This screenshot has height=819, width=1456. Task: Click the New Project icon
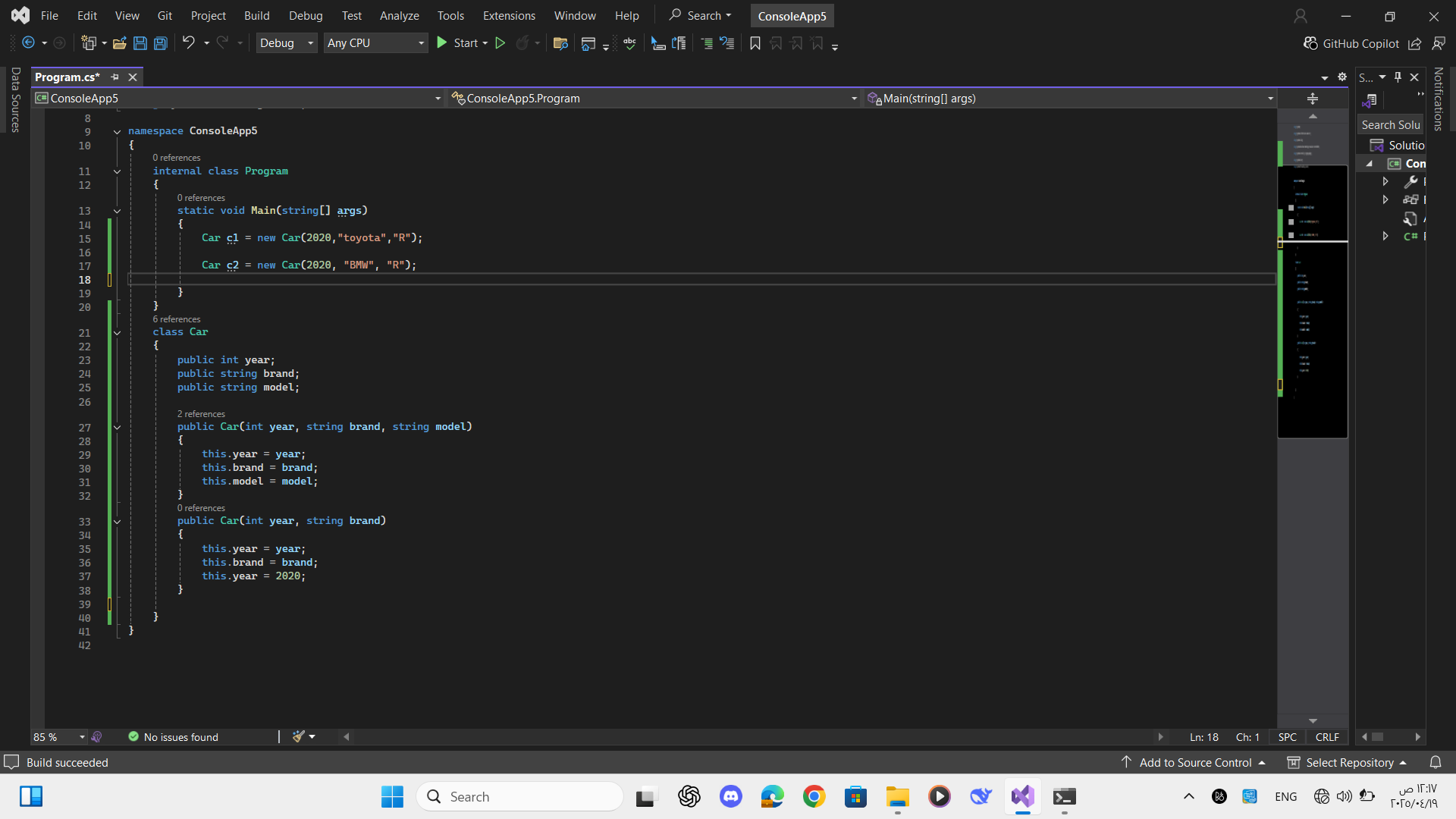89,43
